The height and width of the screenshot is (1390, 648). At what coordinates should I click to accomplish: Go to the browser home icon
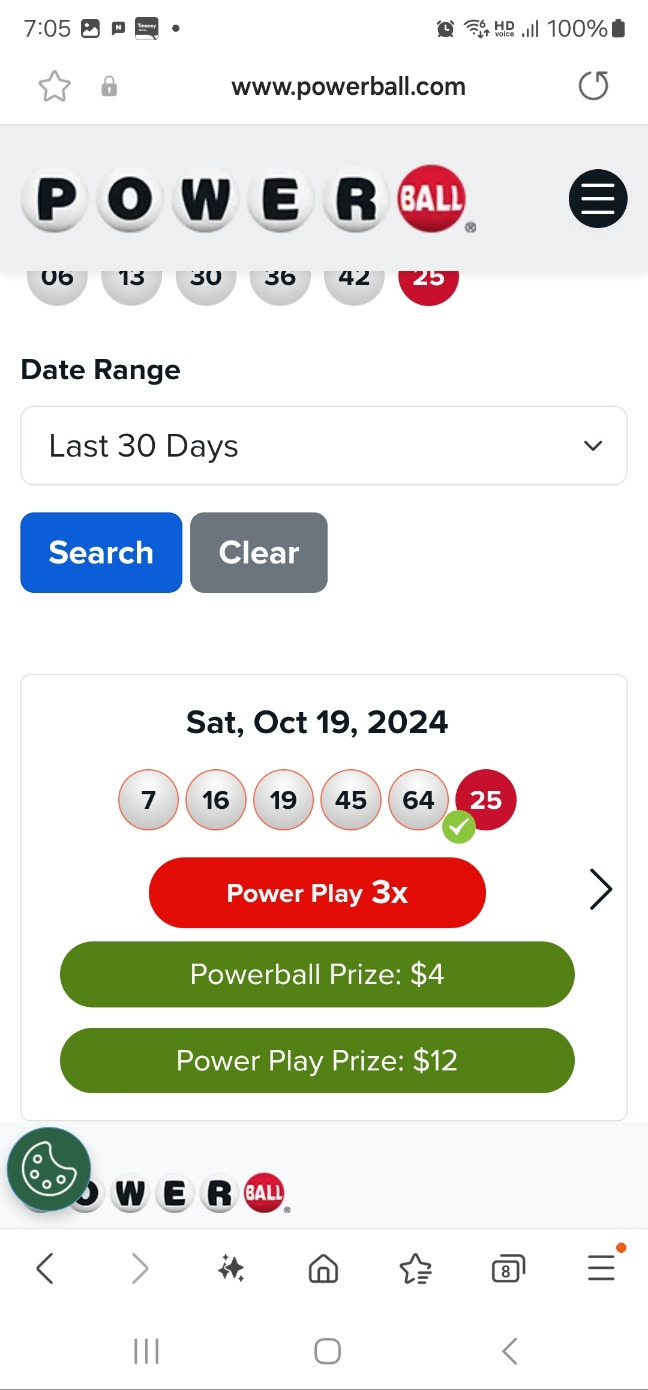[323, 1269]
